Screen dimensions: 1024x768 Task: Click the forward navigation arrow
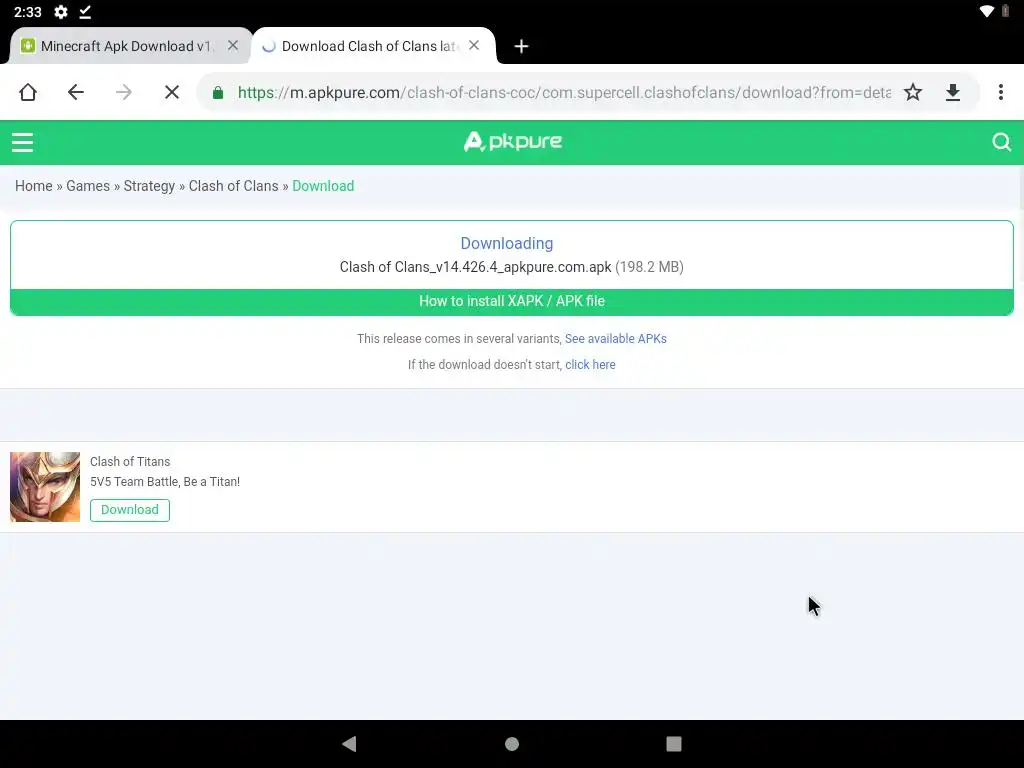coord(123,92)
